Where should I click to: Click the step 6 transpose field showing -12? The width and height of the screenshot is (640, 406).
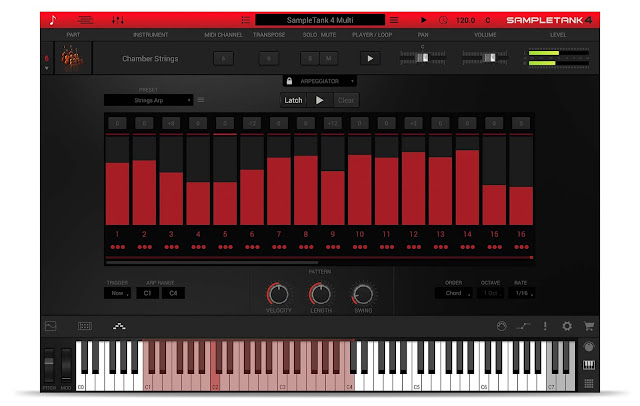click(252, 123)
